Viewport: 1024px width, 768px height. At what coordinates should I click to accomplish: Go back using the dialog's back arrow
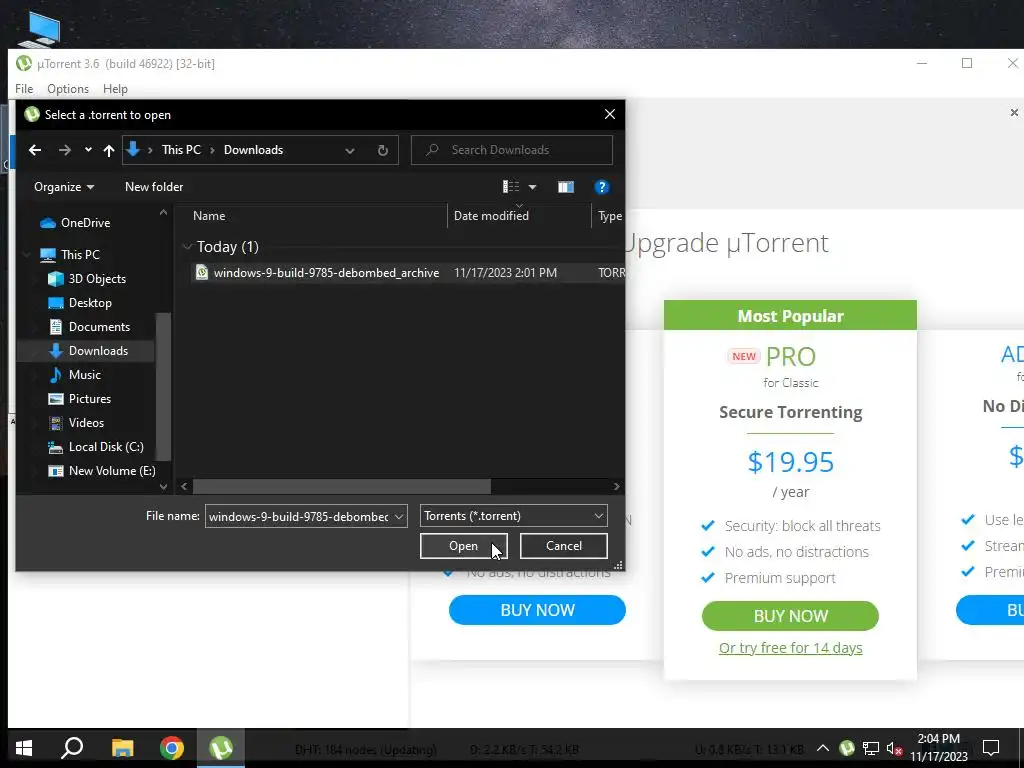pos(35,150)
